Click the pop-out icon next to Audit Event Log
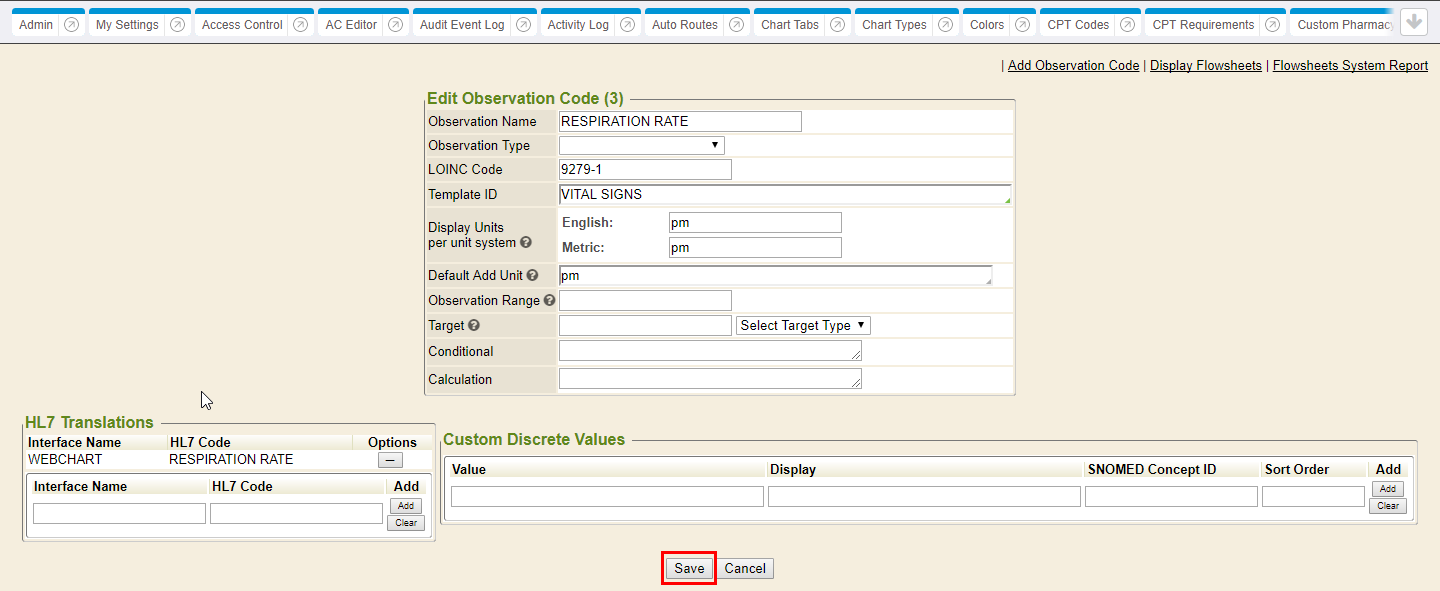 pyautogui.click(x=522, y=25)
